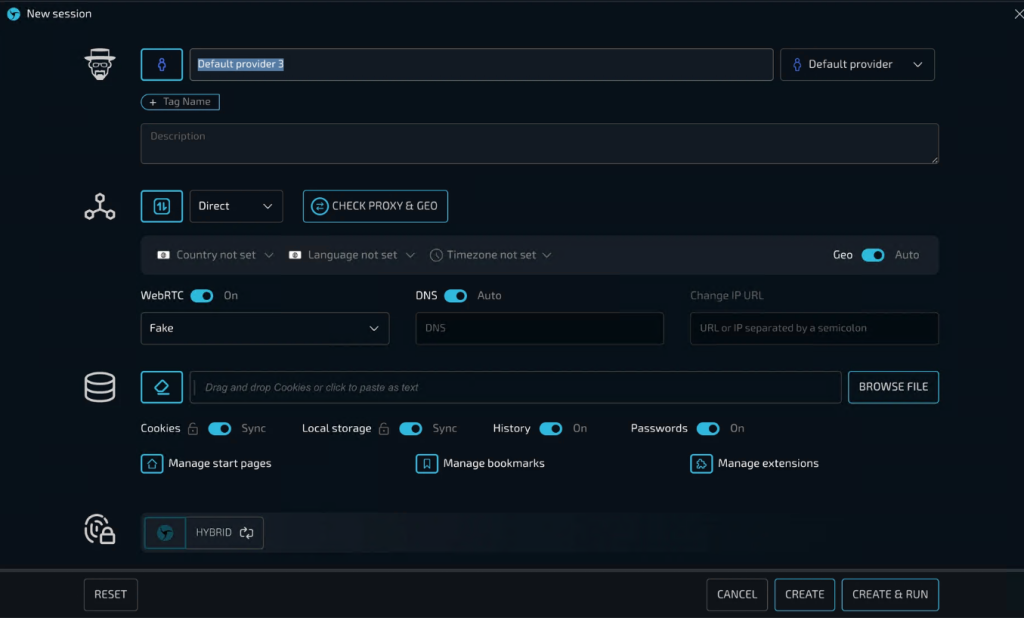Click into the Description text field
The width and height of the screenshot is (1024, 618).
pos(539,144)
